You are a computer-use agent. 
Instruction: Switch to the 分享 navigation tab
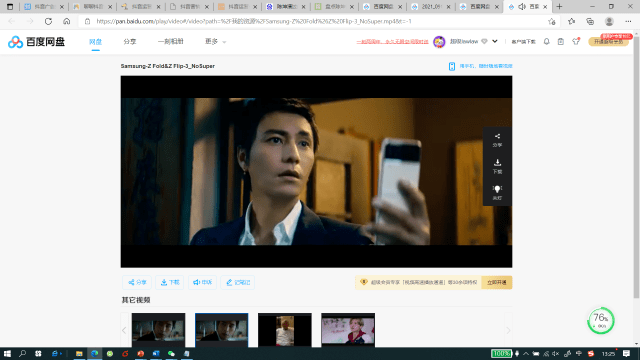point(130,42)
